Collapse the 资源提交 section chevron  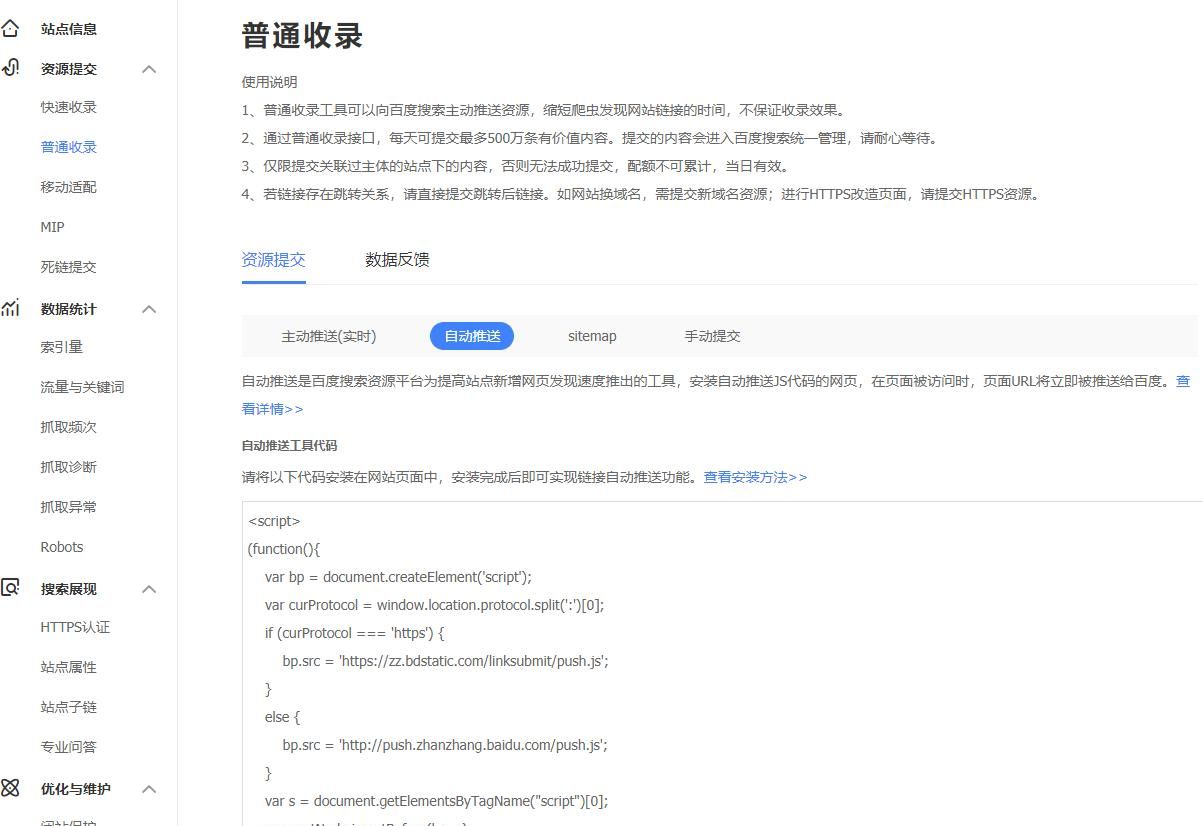pyautogui.click(x=149, y=69)
